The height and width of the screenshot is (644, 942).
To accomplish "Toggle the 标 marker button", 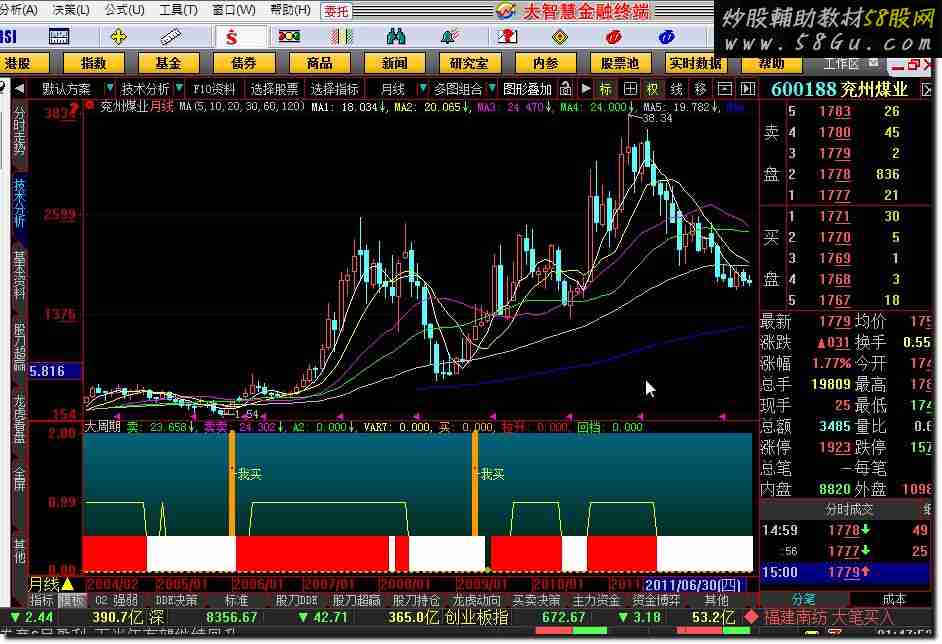I will click(x=606, y=89).
